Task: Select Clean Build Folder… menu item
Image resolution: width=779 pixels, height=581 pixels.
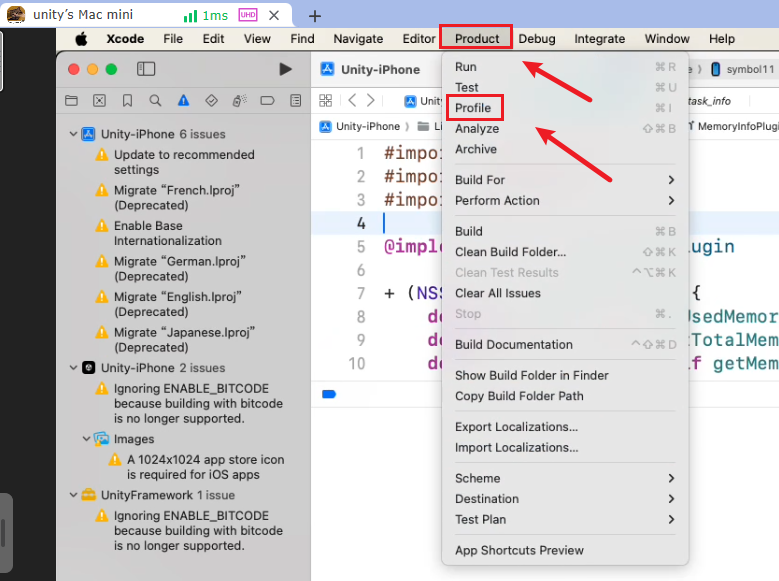Action: coord(565,252)
